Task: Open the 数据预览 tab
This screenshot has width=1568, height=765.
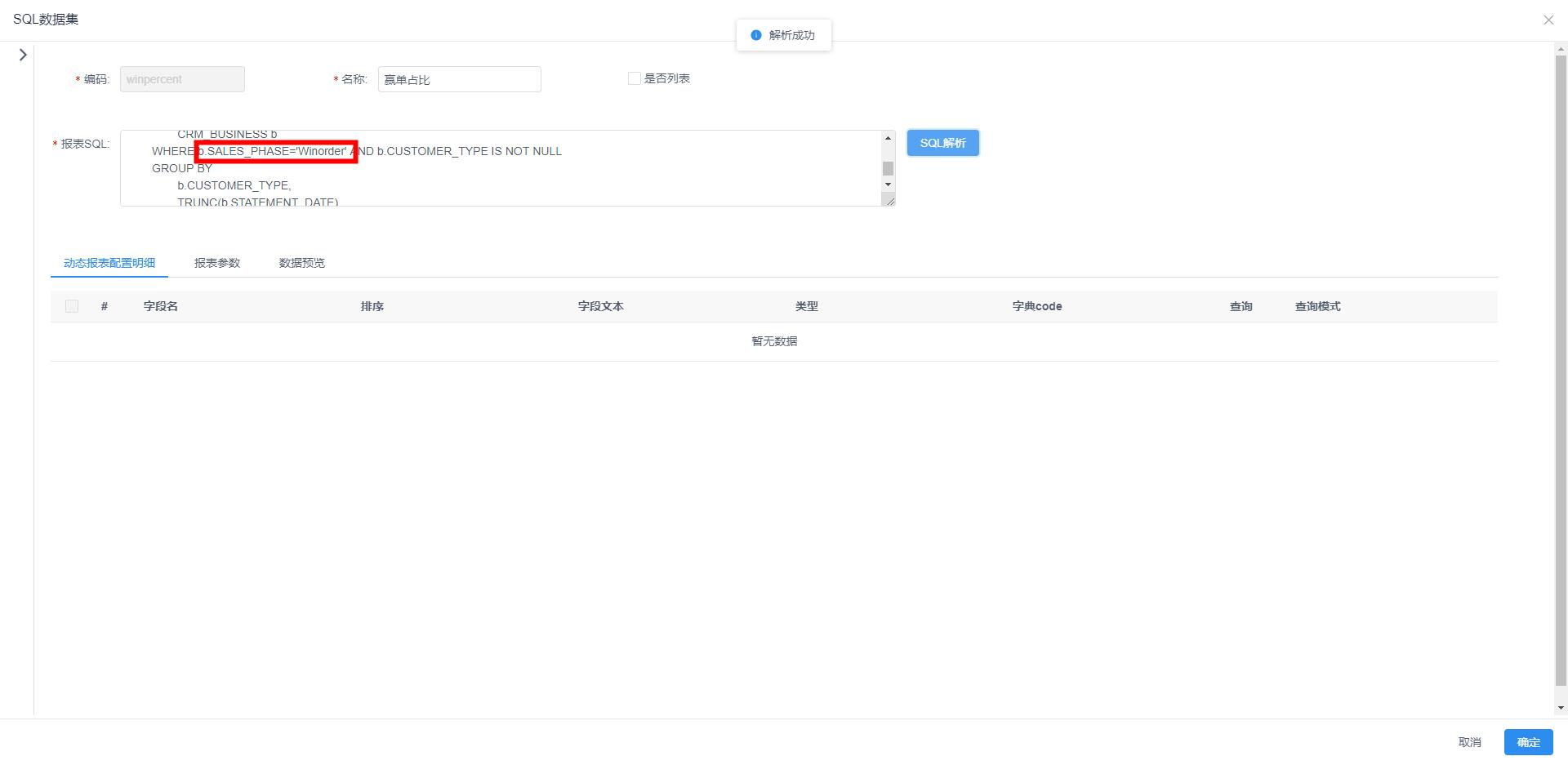Action: coord(301,263)
